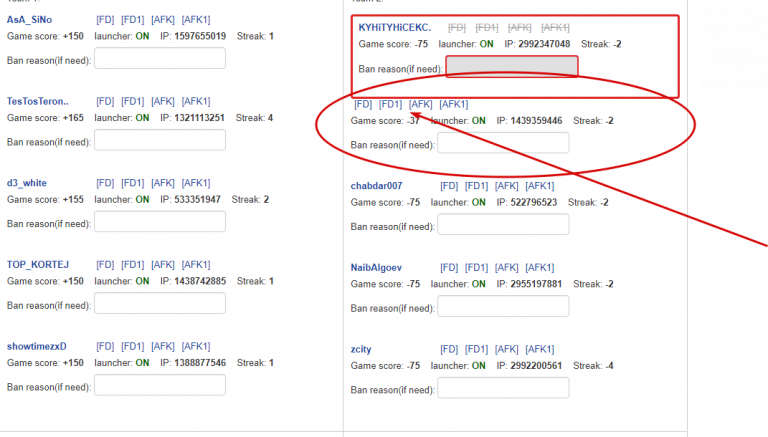The width and height of the screenshot is (768, 437).
Task: Click AFK1 link for chabdar007
Action: click(540, 186)
